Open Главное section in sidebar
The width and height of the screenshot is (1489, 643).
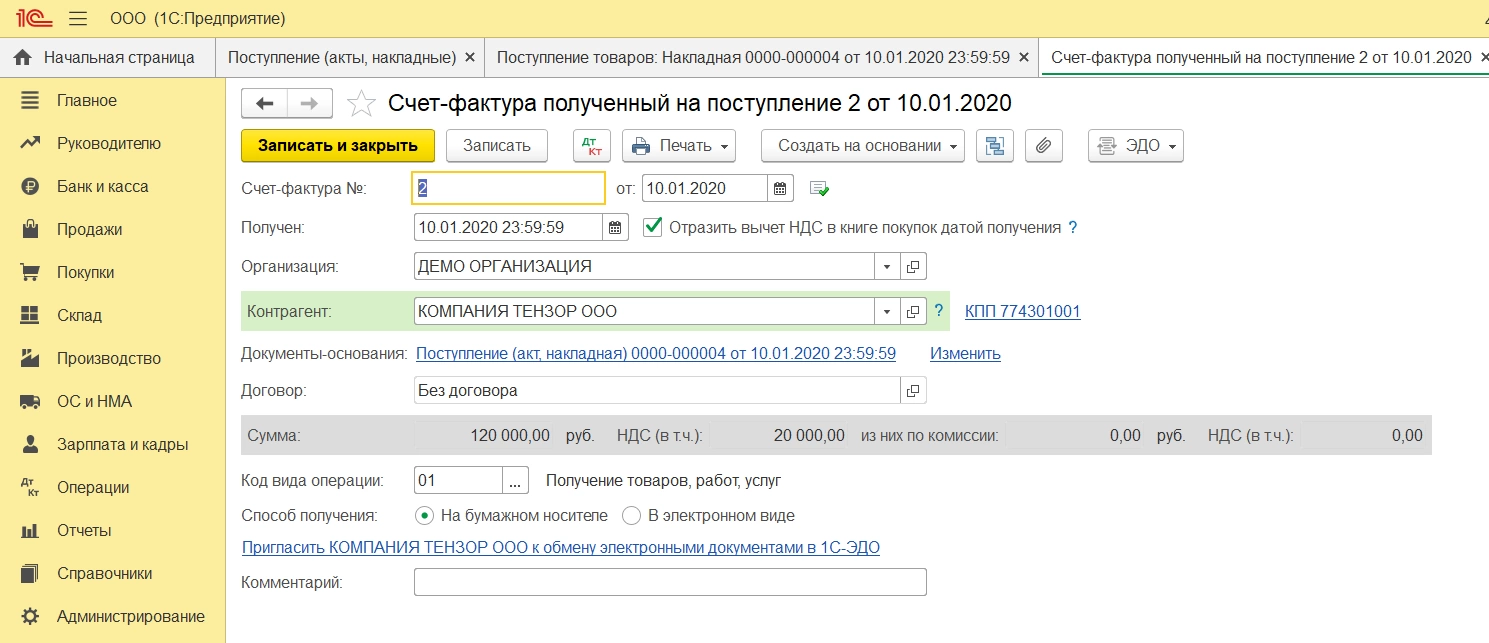click(x=87, y=100)
